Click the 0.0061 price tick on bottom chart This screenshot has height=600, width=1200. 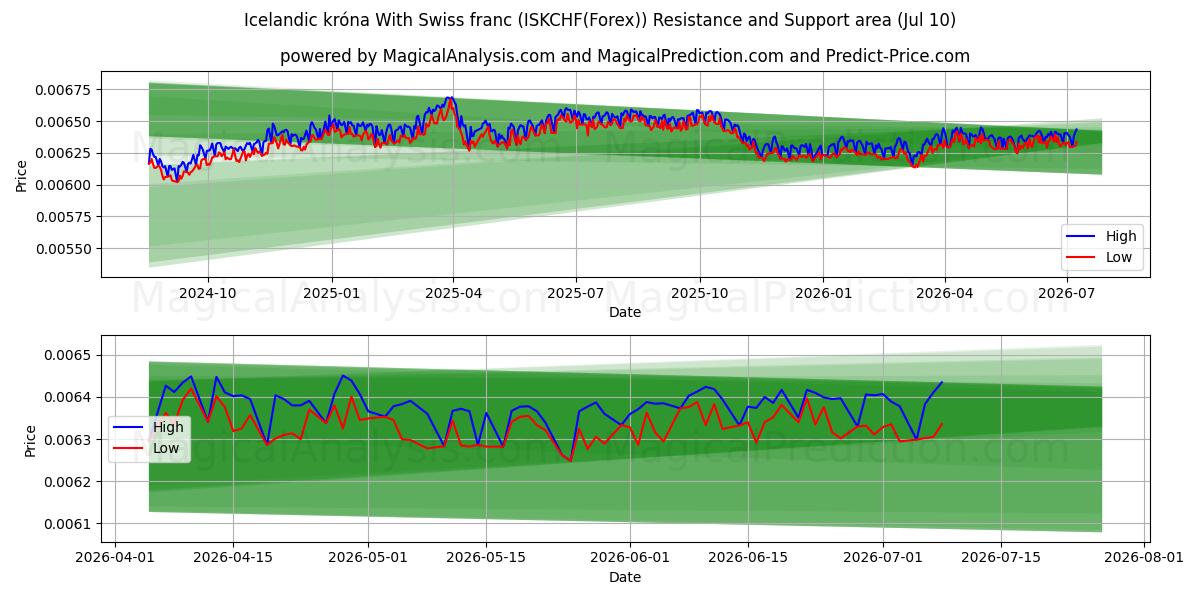67,524
